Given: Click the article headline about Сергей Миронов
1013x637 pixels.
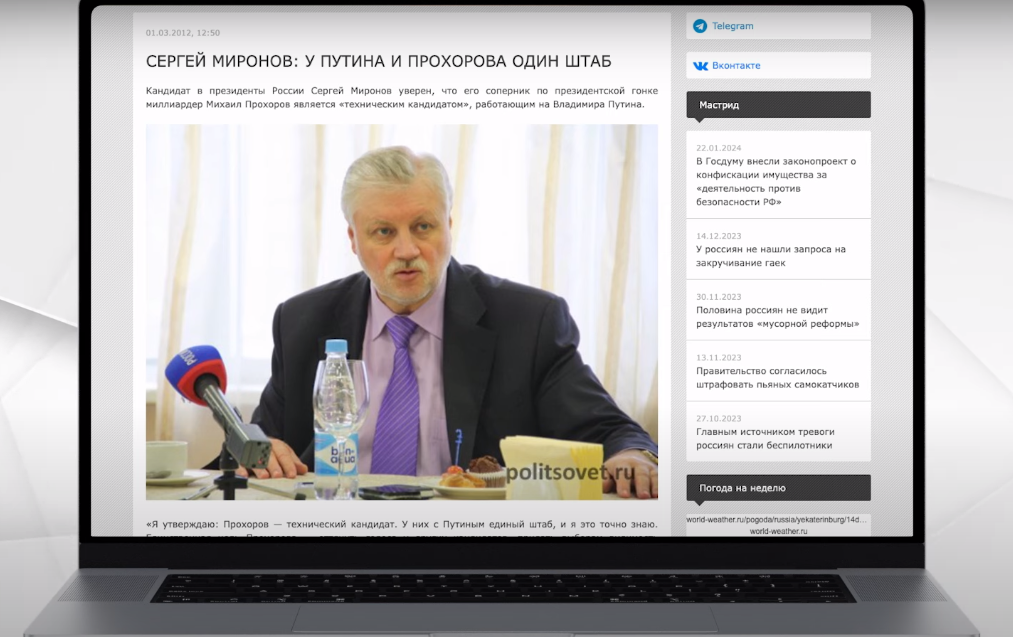Looking at the screenshot, I should click(x=378, y=61).
